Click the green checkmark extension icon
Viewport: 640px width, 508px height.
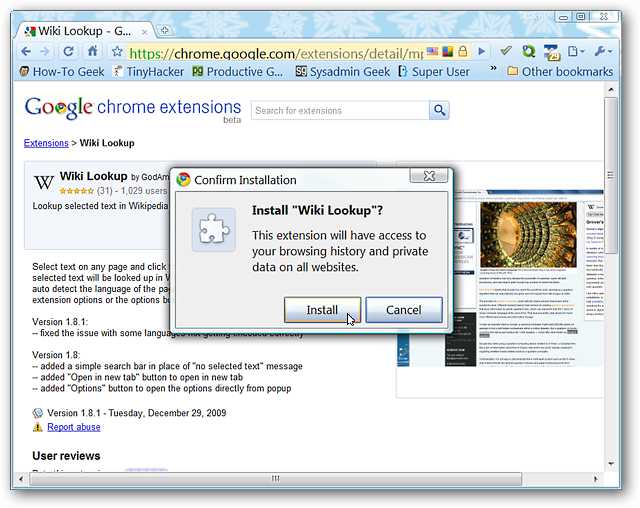coord(506,51)
